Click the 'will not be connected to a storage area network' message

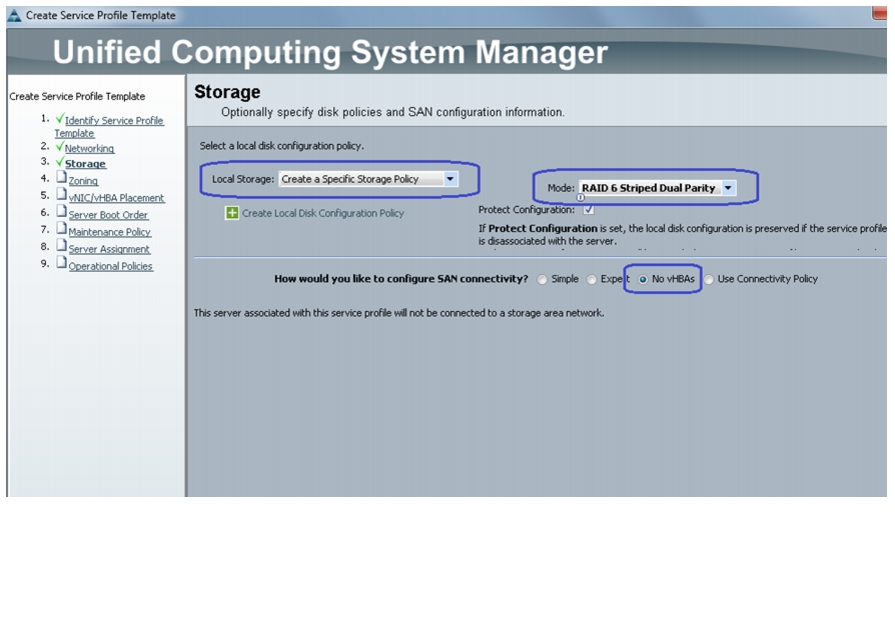click(x=399, y=313)
